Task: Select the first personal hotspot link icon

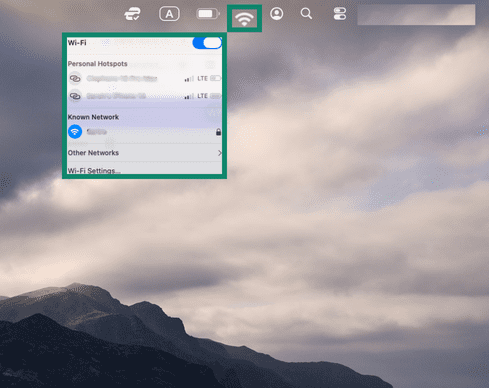Action: click(75, 79)
